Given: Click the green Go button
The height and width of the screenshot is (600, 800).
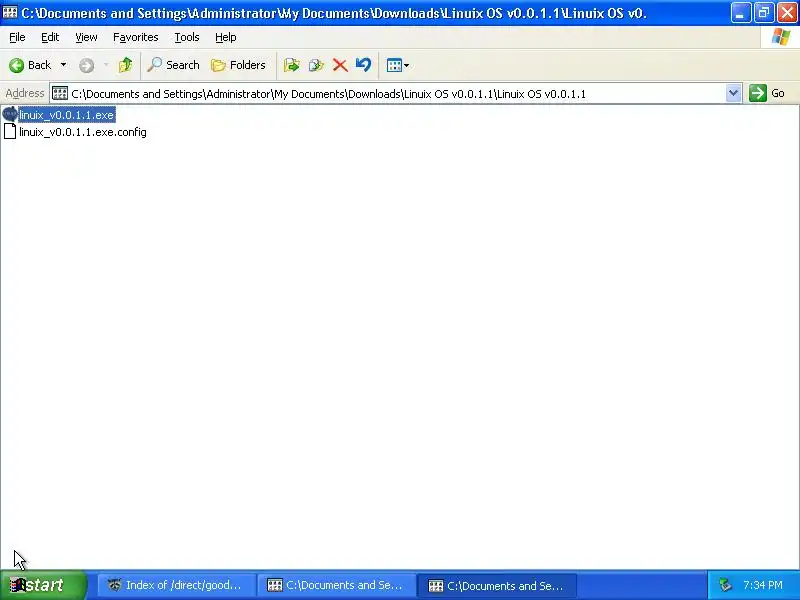Looking at the screenshot, I should pos(767,93).
